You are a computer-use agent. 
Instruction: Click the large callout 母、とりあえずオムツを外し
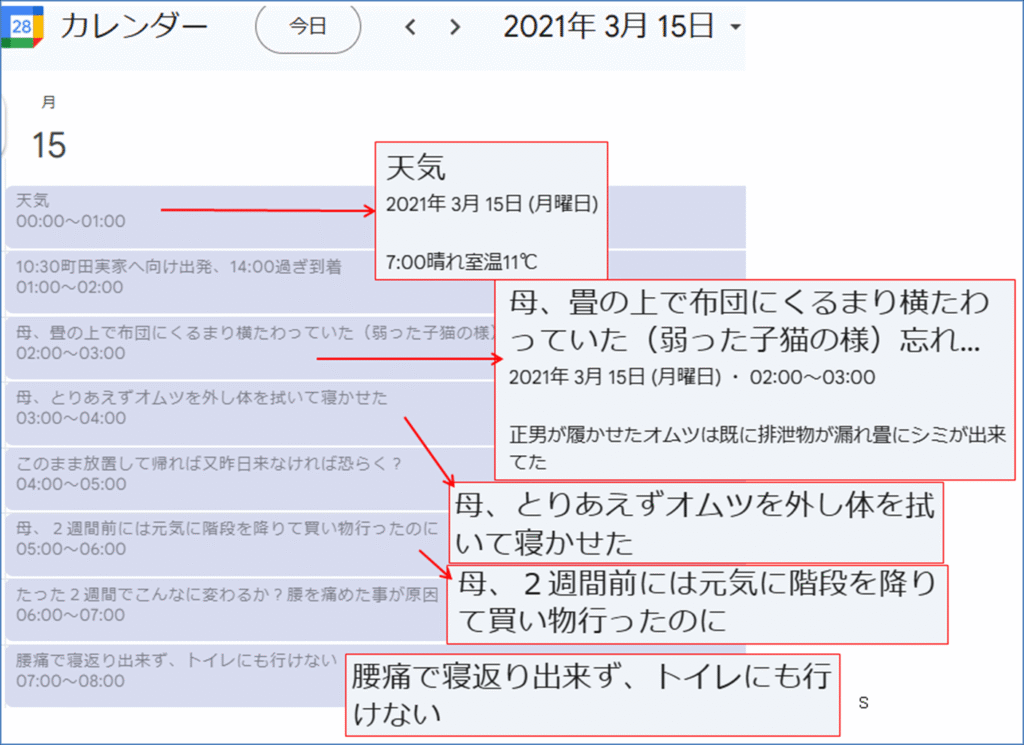click(x=695, y=524)
